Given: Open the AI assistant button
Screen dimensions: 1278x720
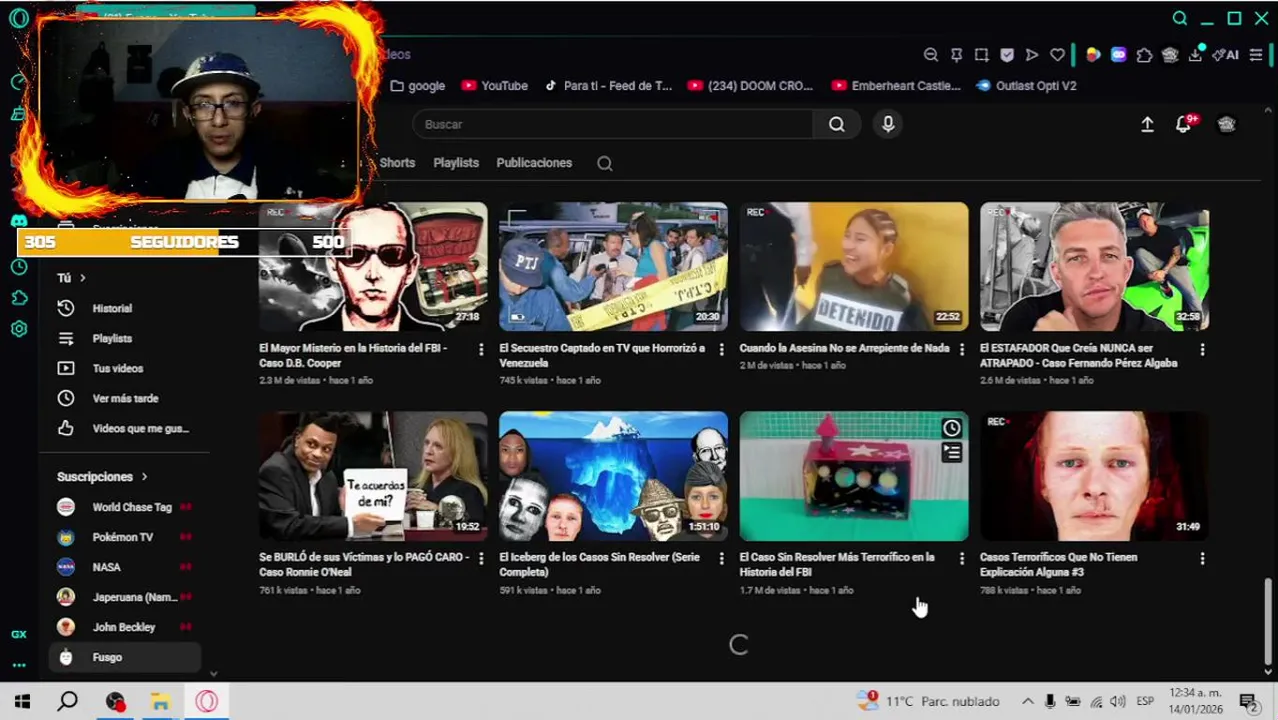Looking at the screenshot, I should point(1226,55).
